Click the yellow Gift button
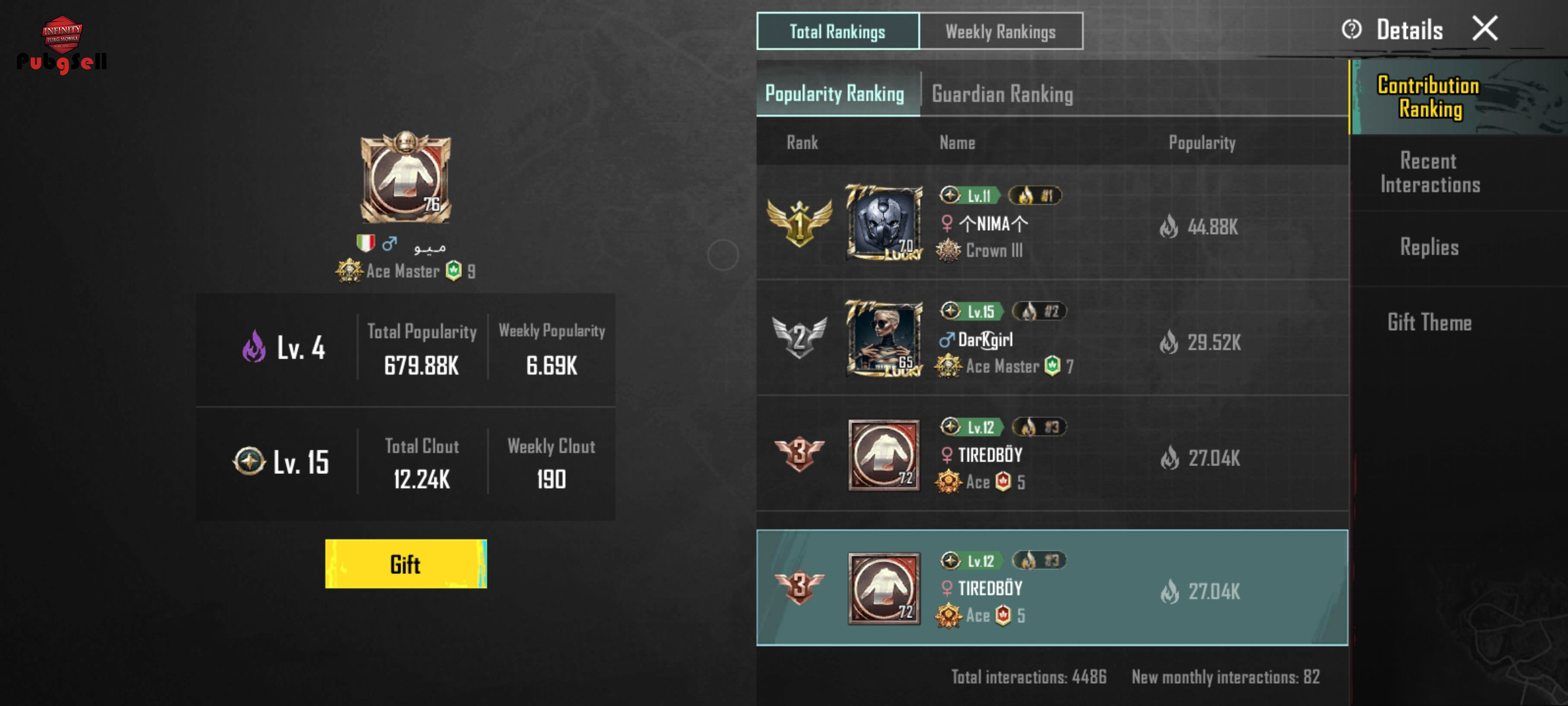 click(406, 564)
